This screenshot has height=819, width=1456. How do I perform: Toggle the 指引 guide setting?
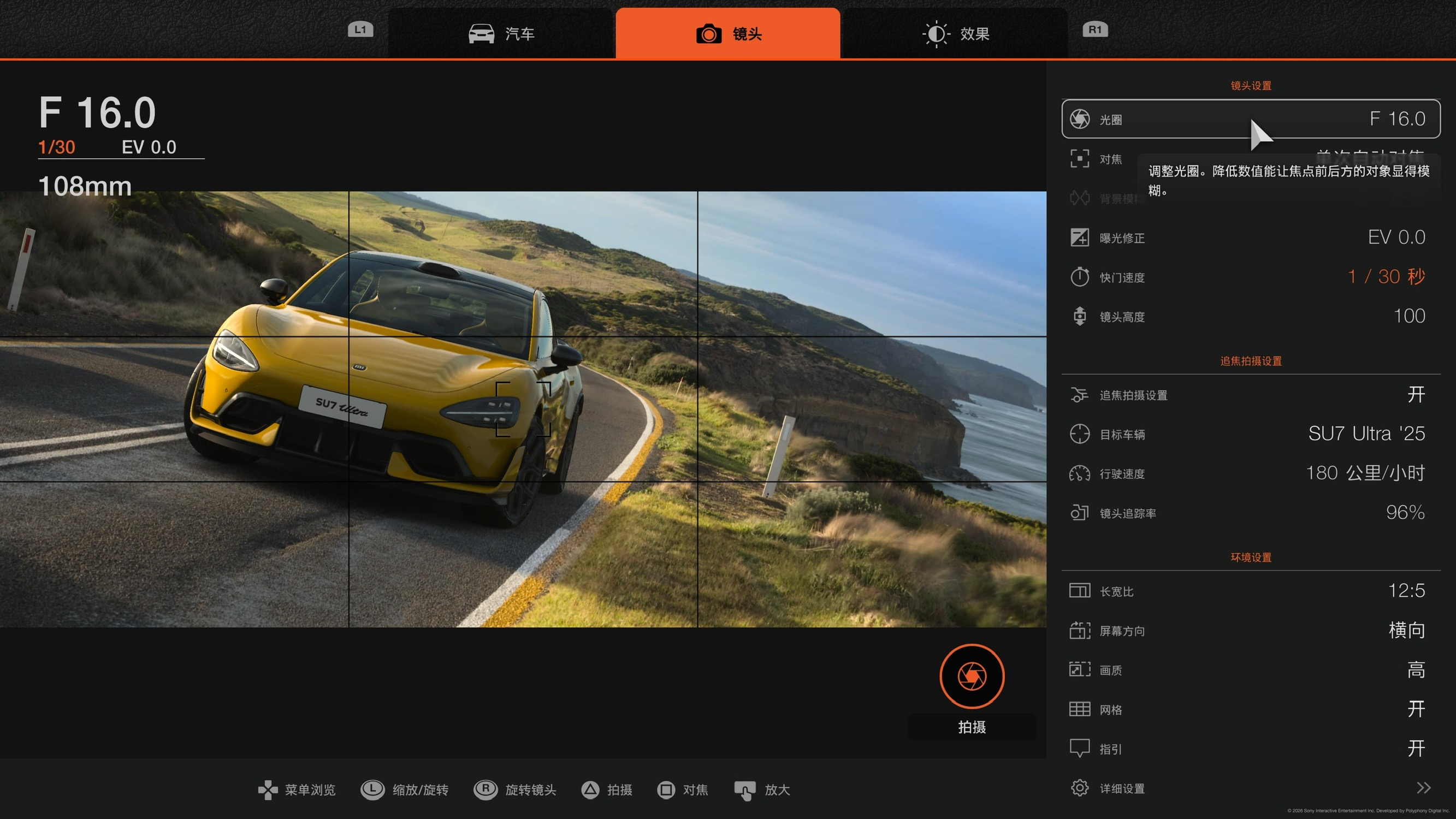pyautogui.click(x=1415, y=749)
